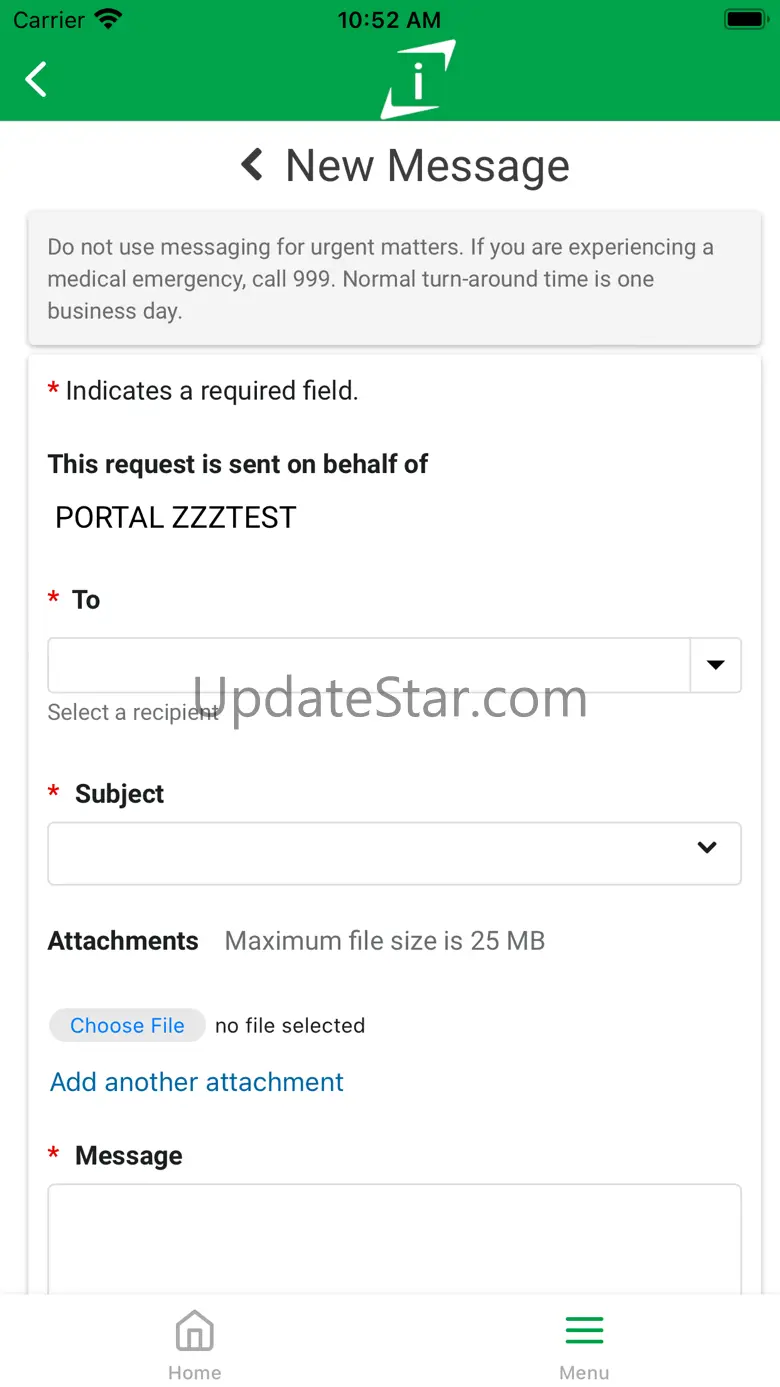
Task: Tap the PORTAL ZZZTEST sender name
Action: pos(176,518)
